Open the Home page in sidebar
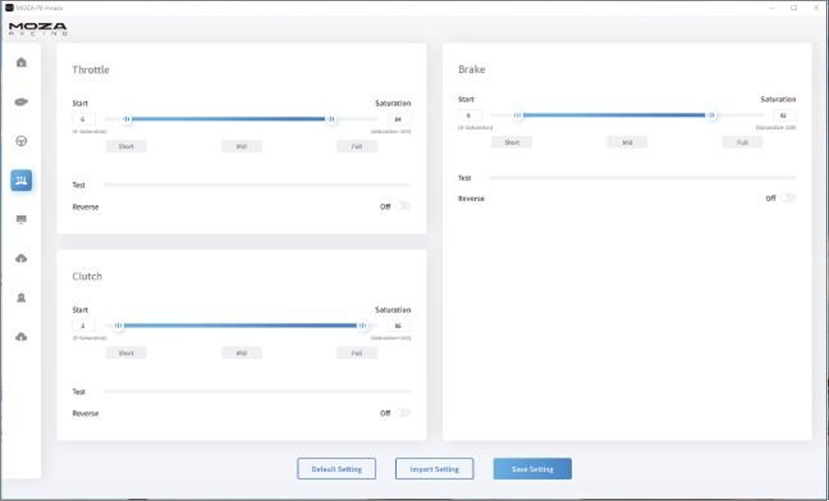Viewport: 829px width, 501px height. (22, 62)
